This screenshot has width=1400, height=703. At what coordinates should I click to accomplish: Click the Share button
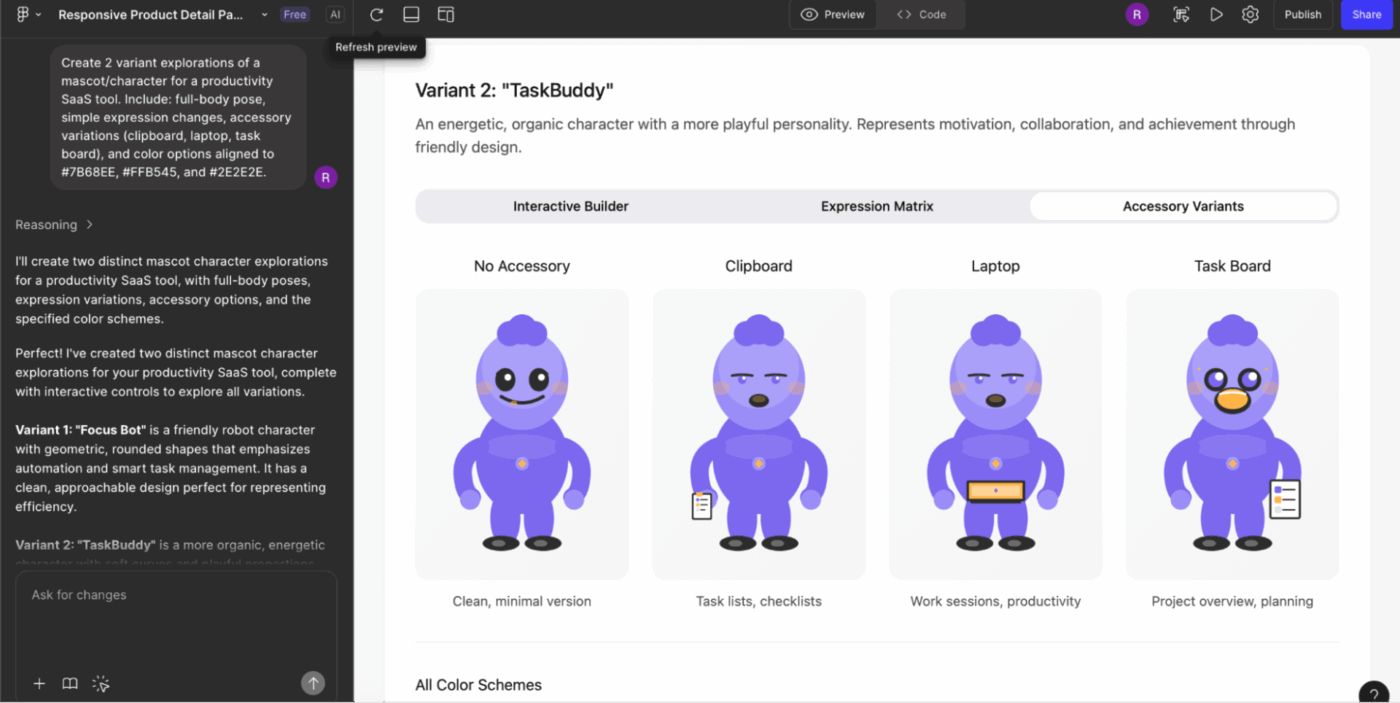point(1366,14)
